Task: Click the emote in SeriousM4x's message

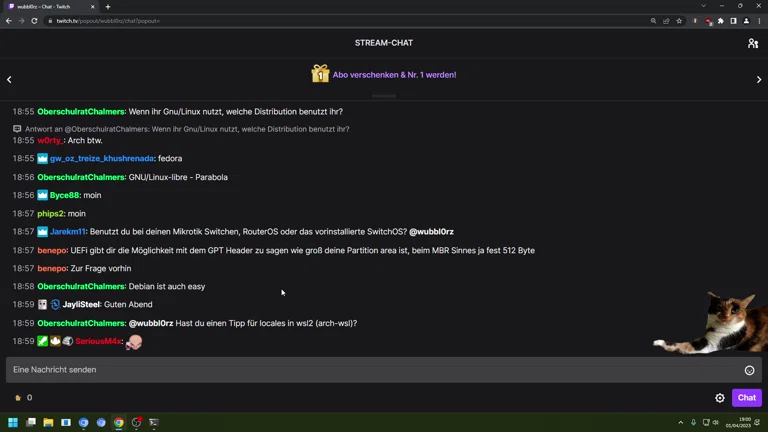Action: tap(133, 342)
